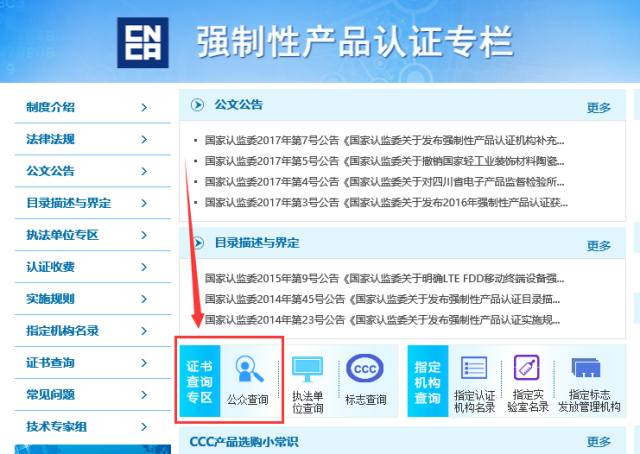Click 指定实验室名录 text label

527,401
